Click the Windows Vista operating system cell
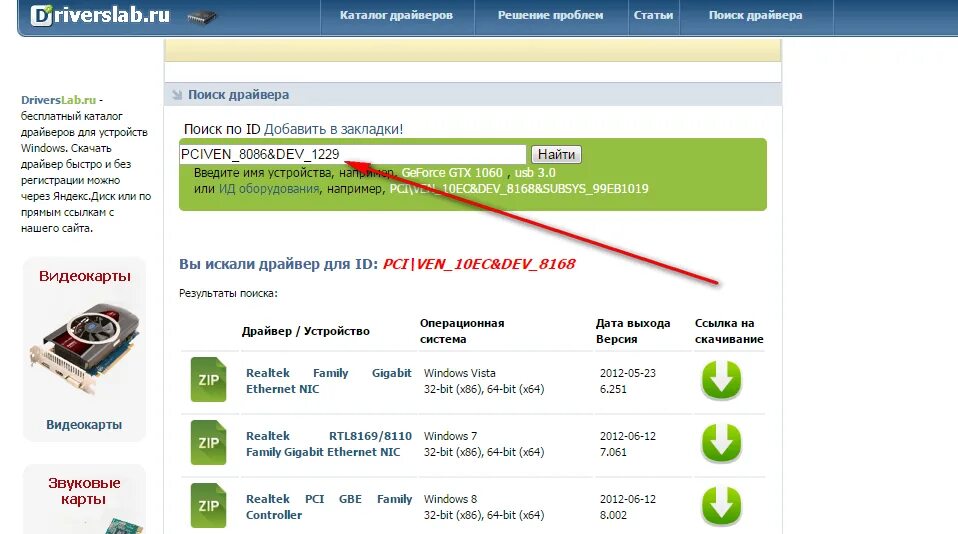The height and width of the screenshot is (534, 958). [x=484, y=381]
